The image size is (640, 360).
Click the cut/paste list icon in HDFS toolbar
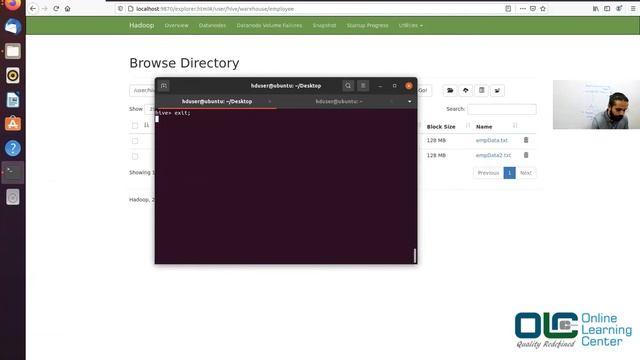(x=482, y=90)
